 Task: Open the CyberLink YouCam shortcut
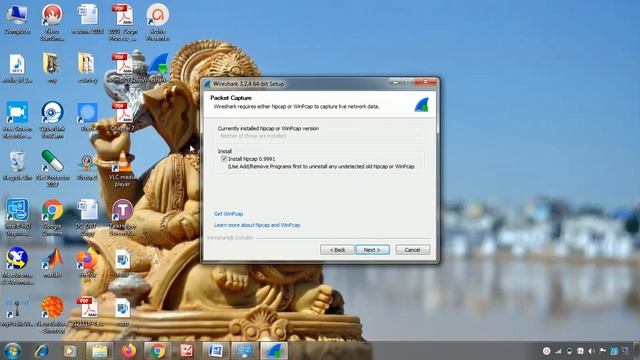[52, 120]
